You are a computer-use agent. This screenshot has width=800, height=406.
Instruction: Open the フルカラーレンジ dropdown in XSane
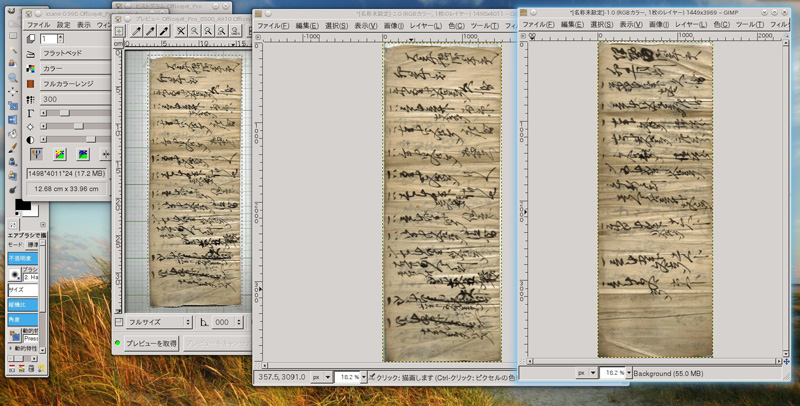[x=74, y=84]
